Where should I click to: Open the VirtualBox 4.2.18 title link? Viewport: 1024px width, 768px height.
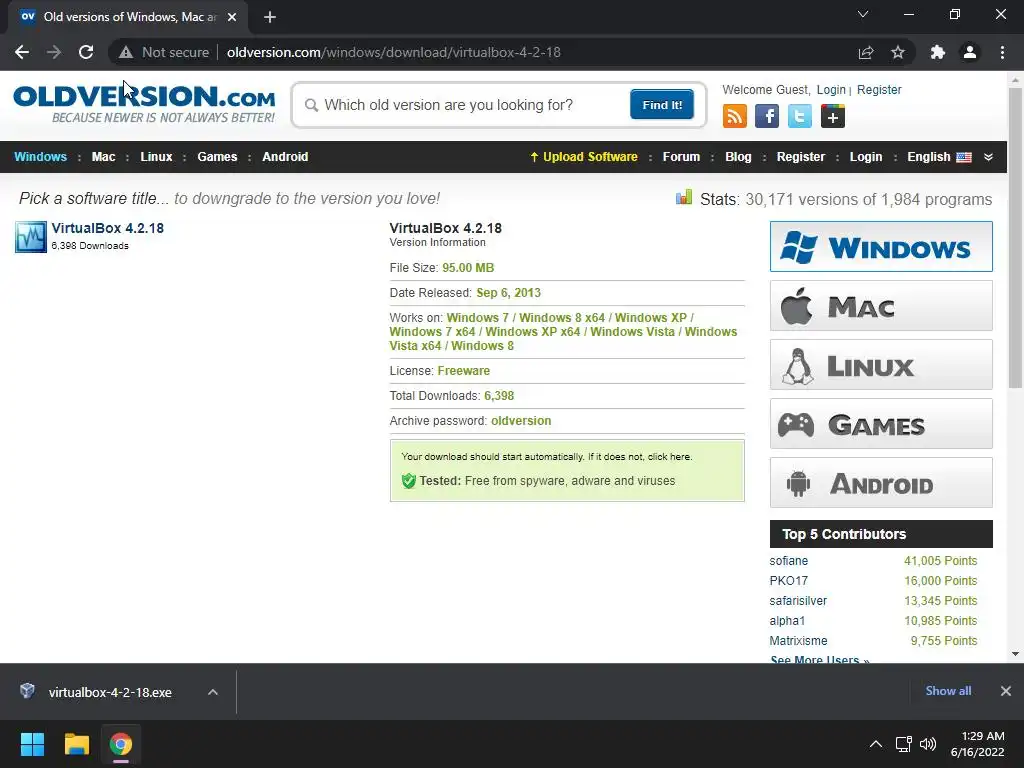[108, 228]
